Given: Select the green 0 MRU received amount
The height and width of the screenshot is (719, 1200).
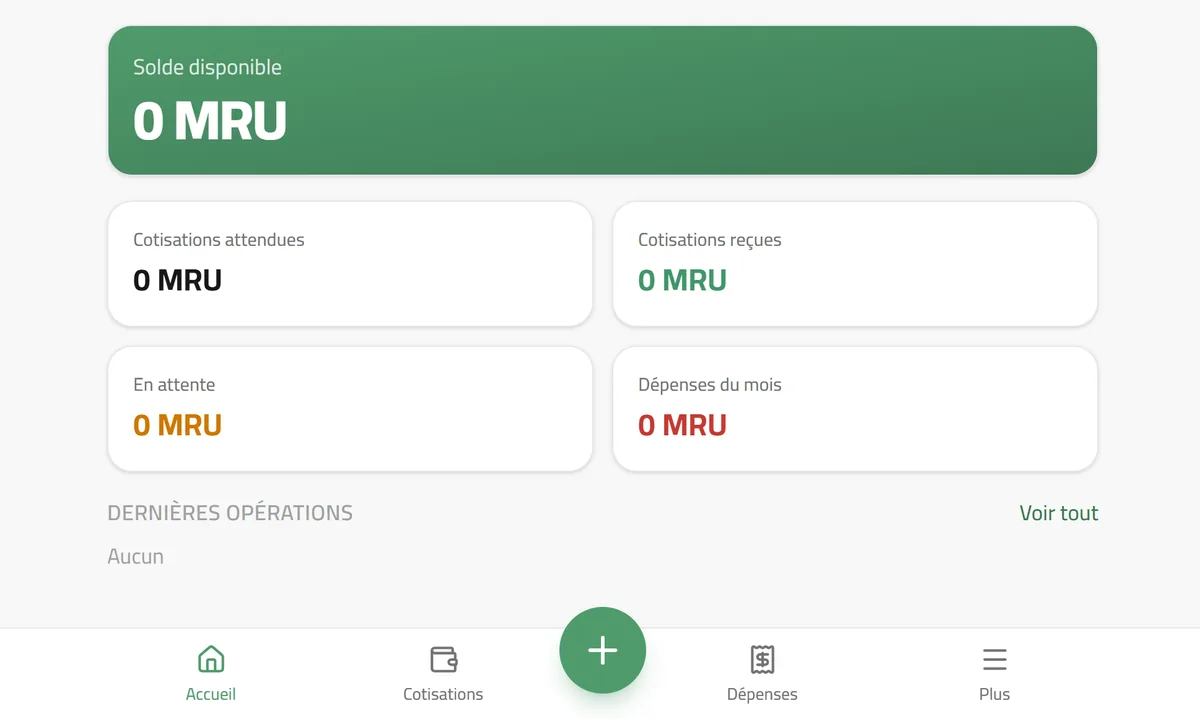Looking at the screenshot, I should click(x=682, y=280).
